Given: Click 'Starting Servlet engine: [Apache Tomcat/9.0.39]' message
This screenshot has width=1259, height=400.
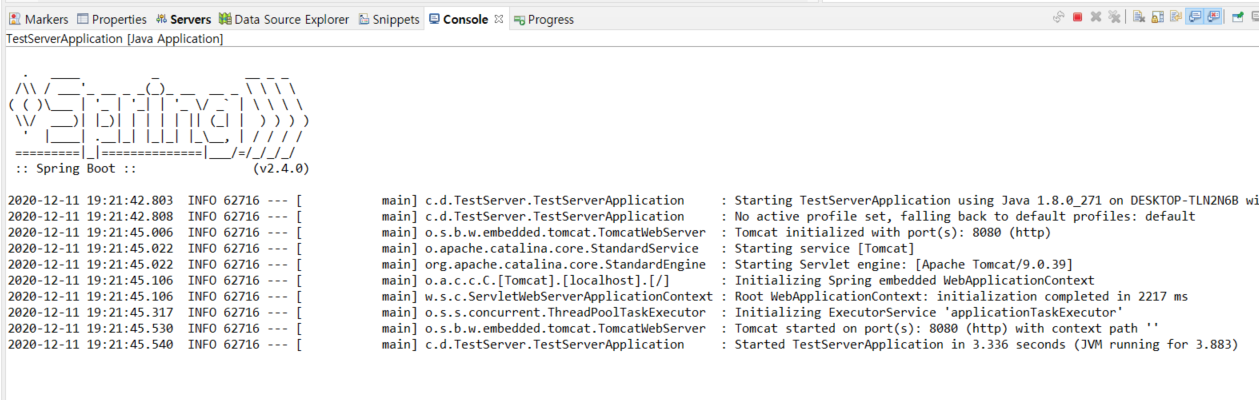Looking at the screenshot, I should (903, 264).
